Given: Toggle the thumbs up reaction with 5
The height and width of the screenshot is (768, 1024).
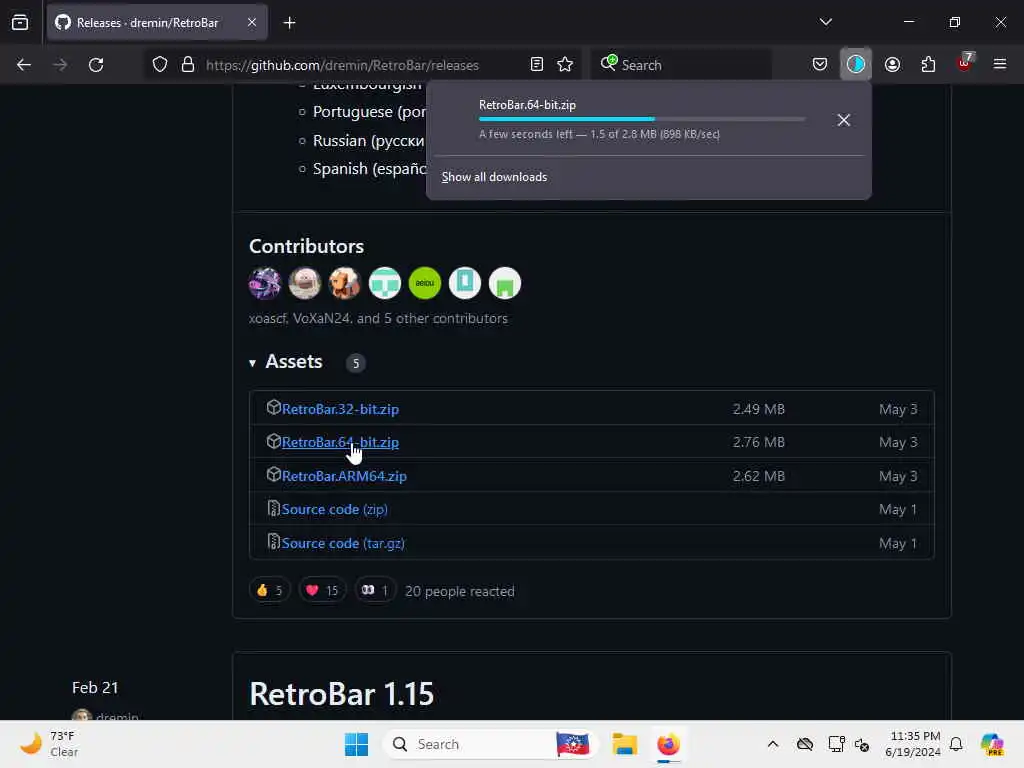Looking at the screenshot, I should click(270, 590).
